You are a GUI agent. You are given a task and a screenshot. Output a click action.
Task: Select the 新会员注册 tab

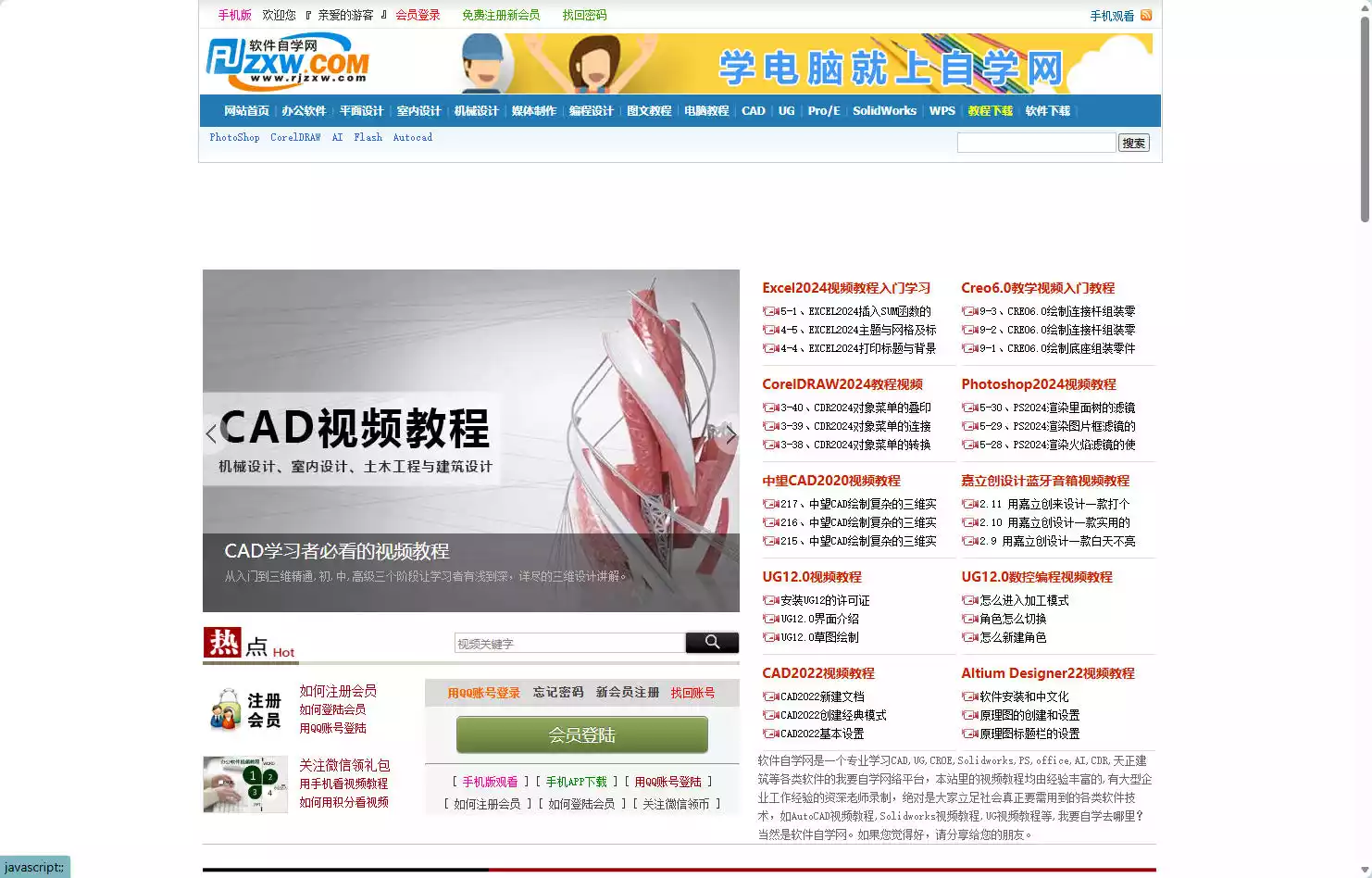(x=628, y=692)
